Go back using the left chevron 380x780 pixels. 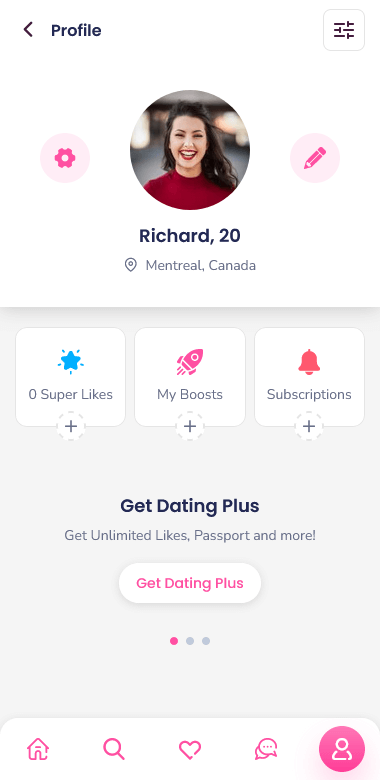[x=28, y=30]
